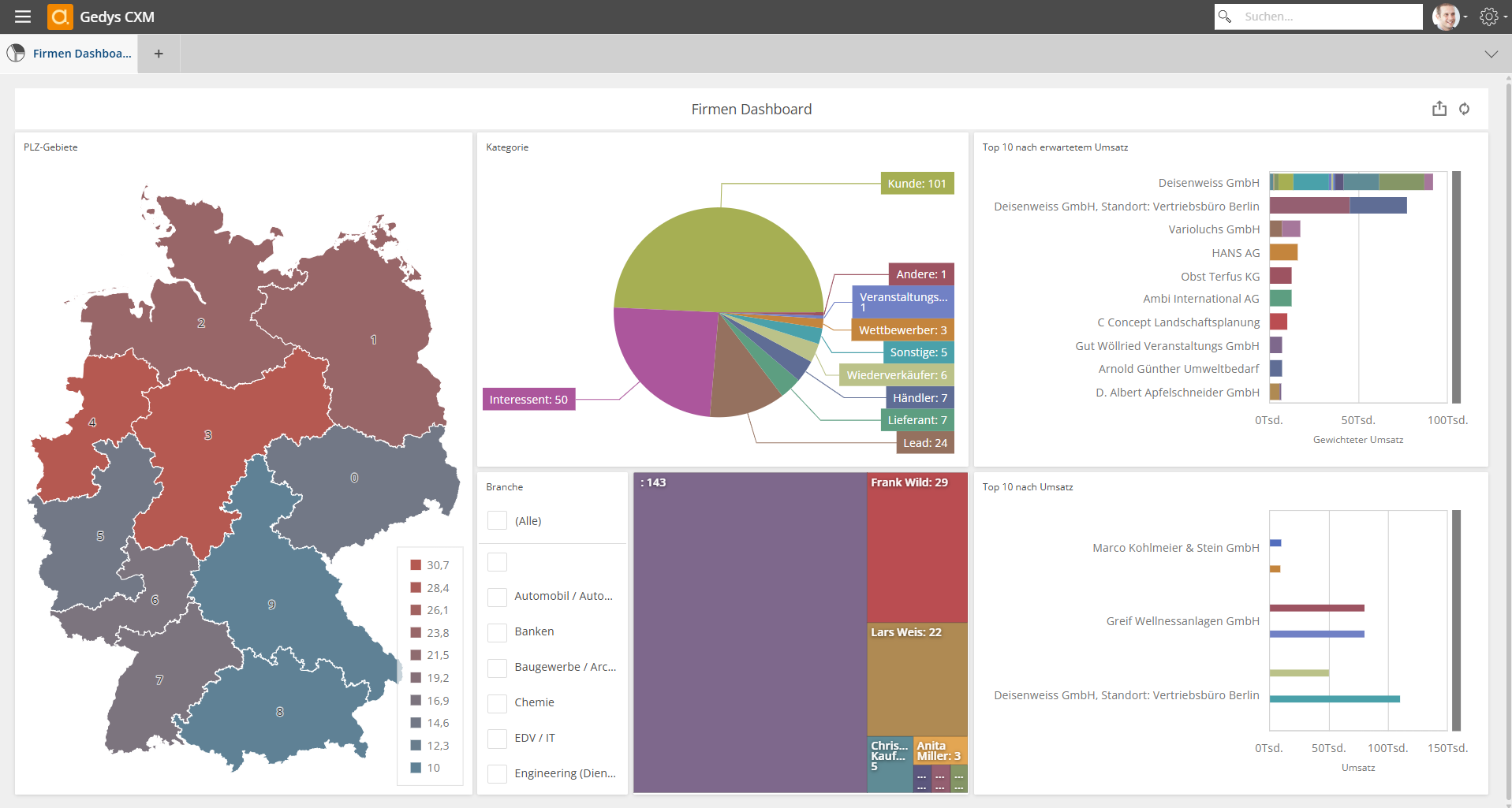The image size is (1512, 808).
Task: Click the 14,6 legend color swatch
Action: coord(416,722)
